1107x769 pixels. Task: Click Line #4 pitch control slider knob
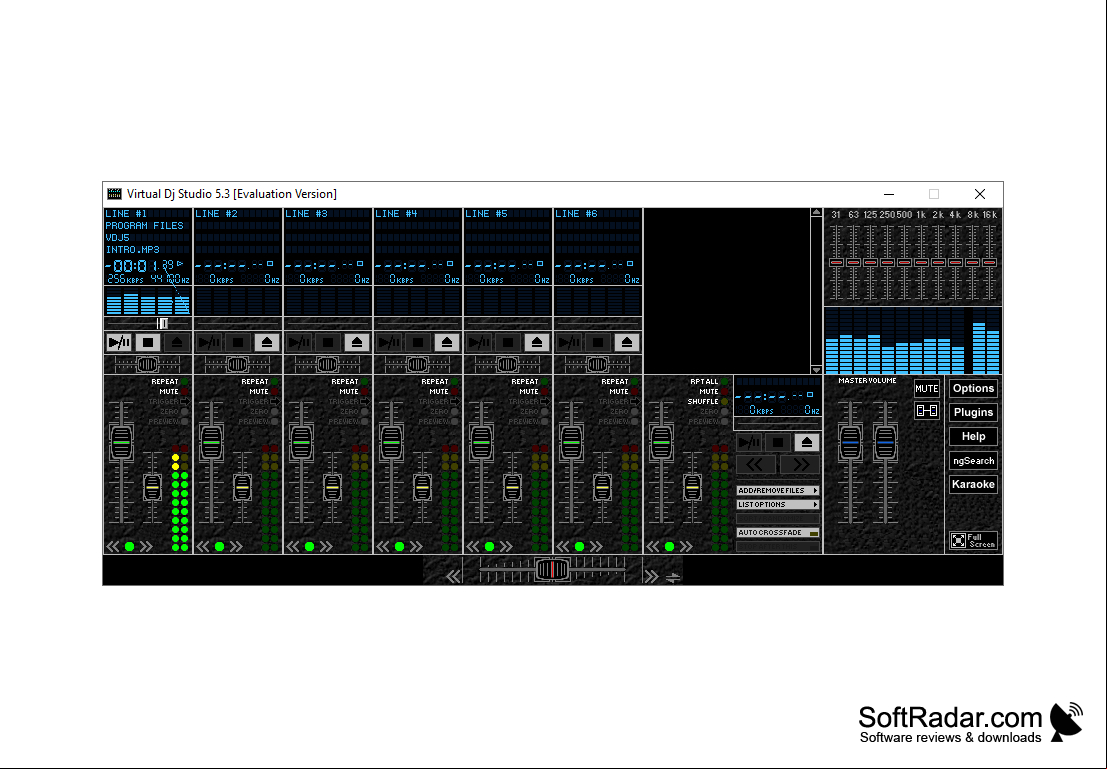417,365
